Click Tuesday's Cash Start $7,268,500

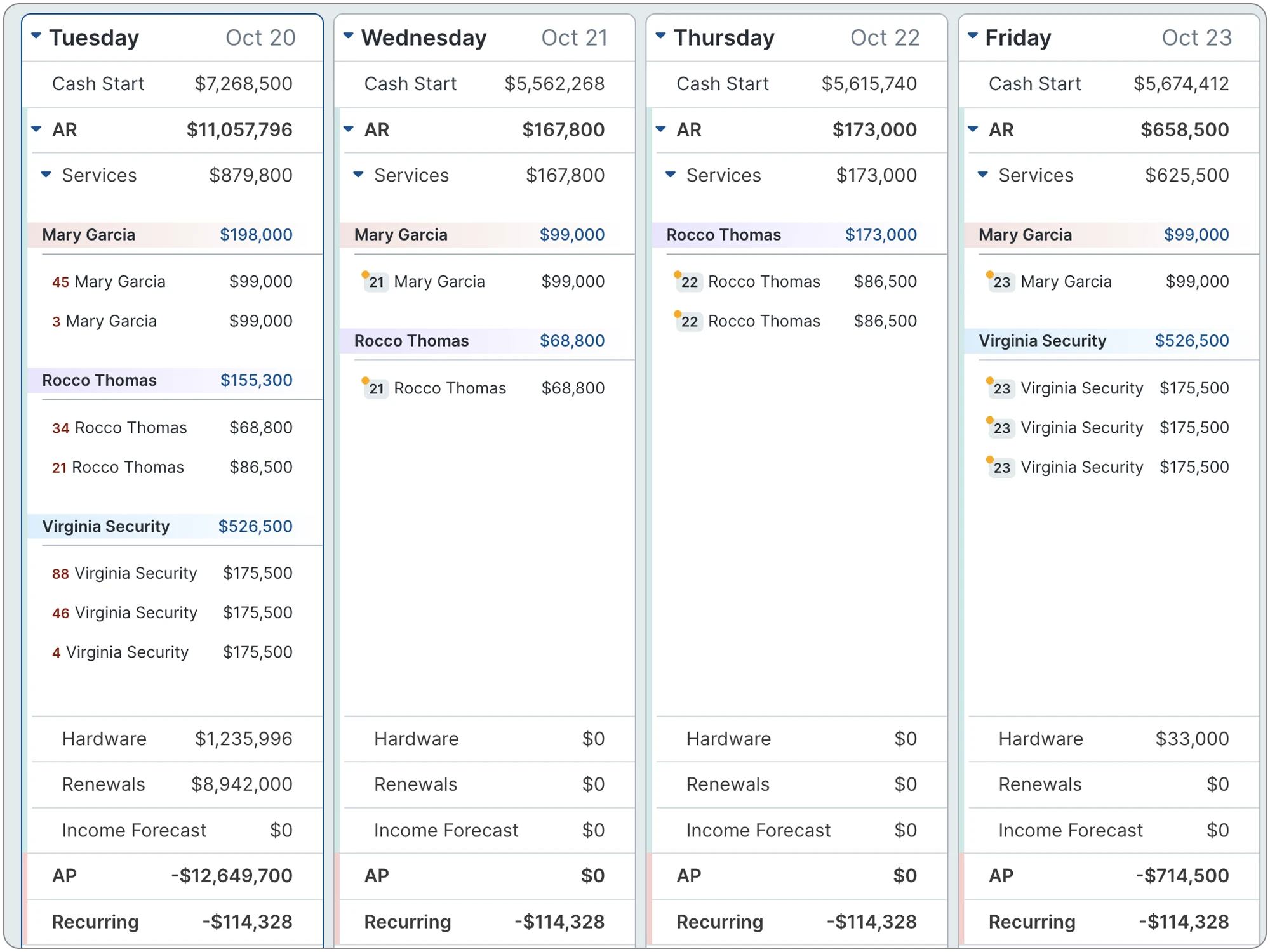pyautogui.click(x=173, y=84)
